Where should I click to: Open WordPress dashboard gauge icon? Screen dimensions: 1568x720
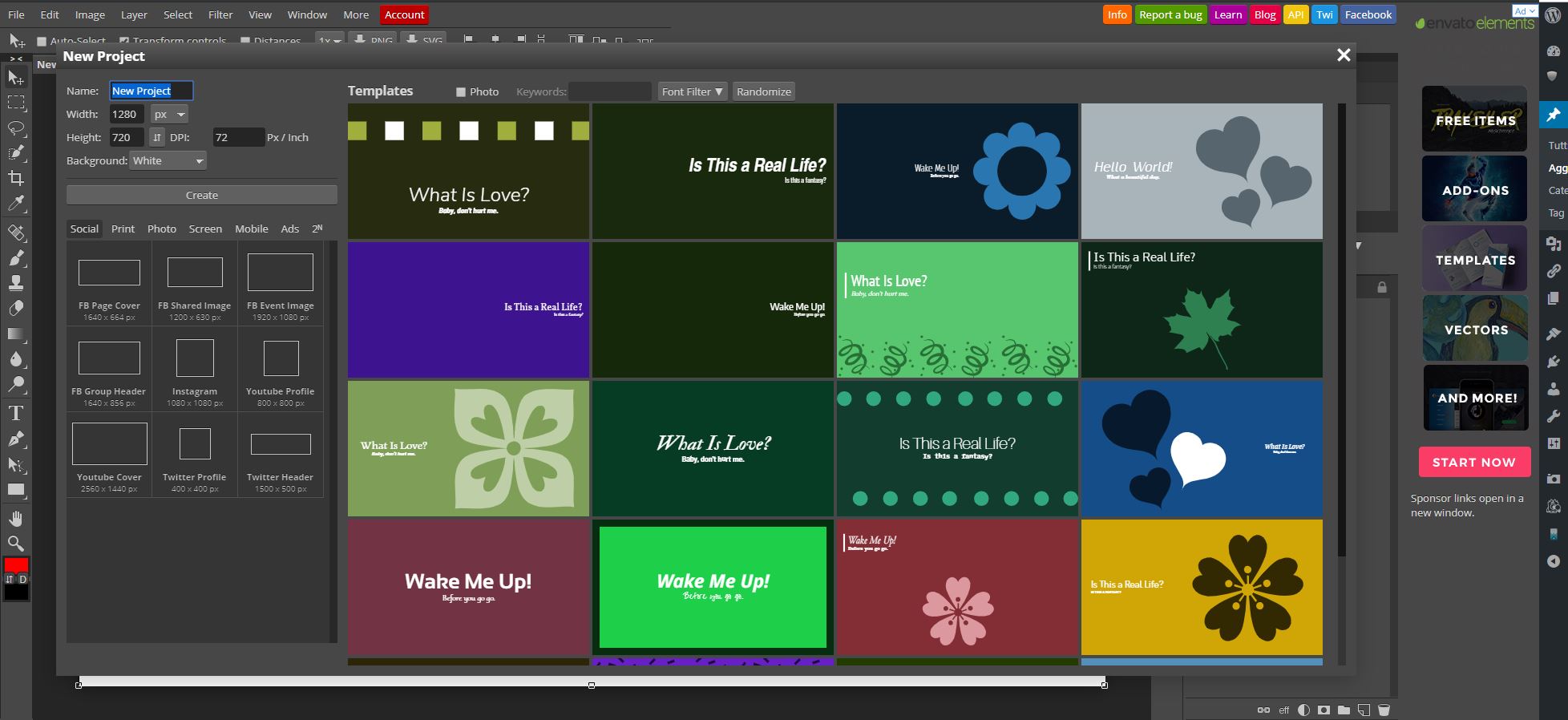click(x=1554, y=51)
